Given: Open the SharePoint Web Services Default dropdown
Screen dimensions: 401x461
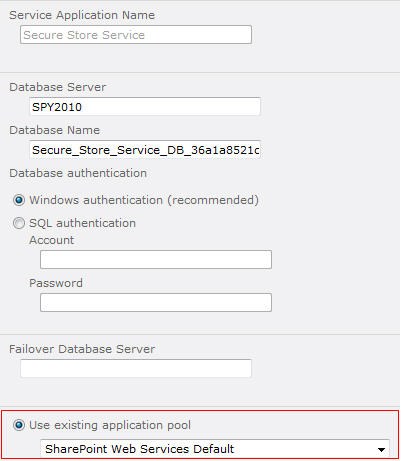Looking at the screenshot, I should click(215, 449).
